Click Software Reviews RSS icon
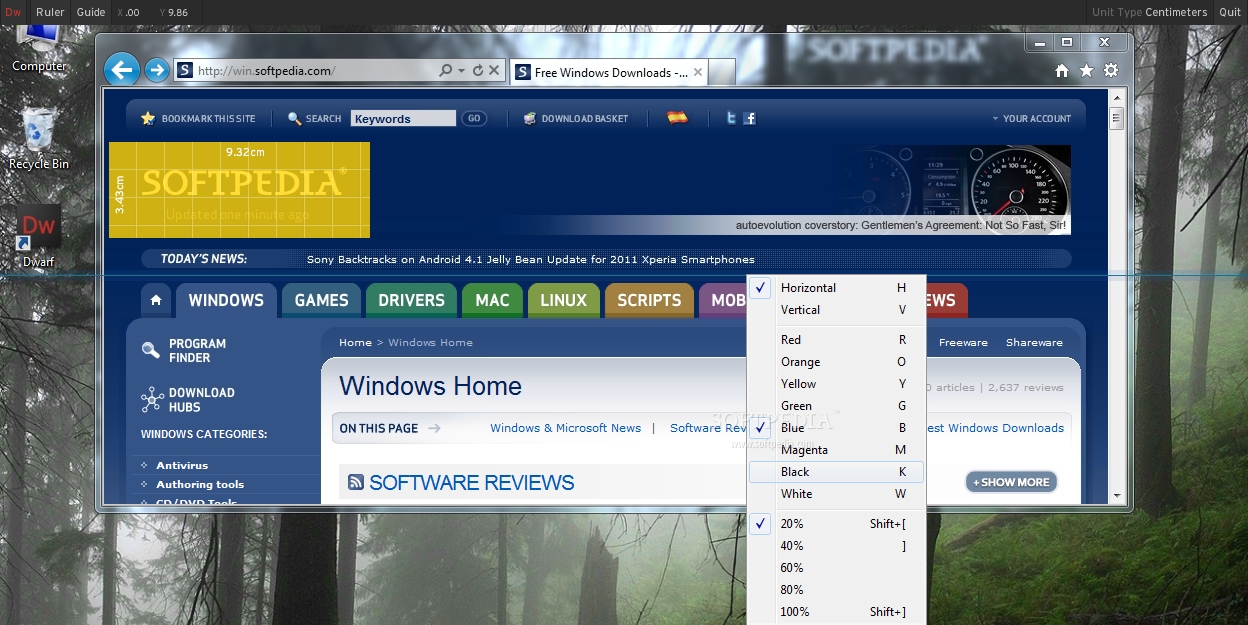 point(356,482)
